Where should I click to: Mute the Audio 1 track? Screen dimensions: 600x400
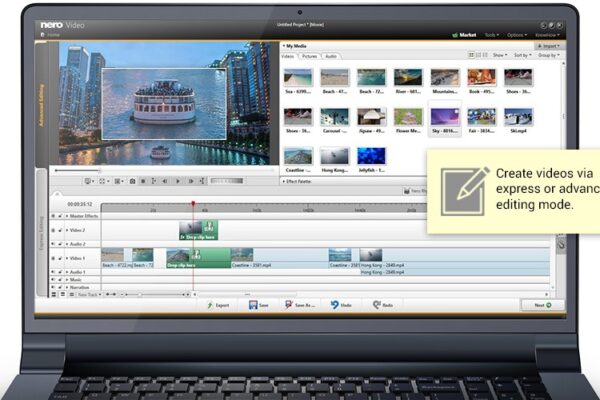coord(53,272)
